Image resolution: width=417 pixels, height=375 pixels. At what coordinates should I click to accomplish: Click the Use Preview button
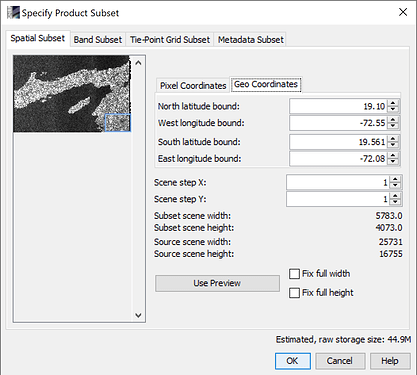(x=217, y=283)
